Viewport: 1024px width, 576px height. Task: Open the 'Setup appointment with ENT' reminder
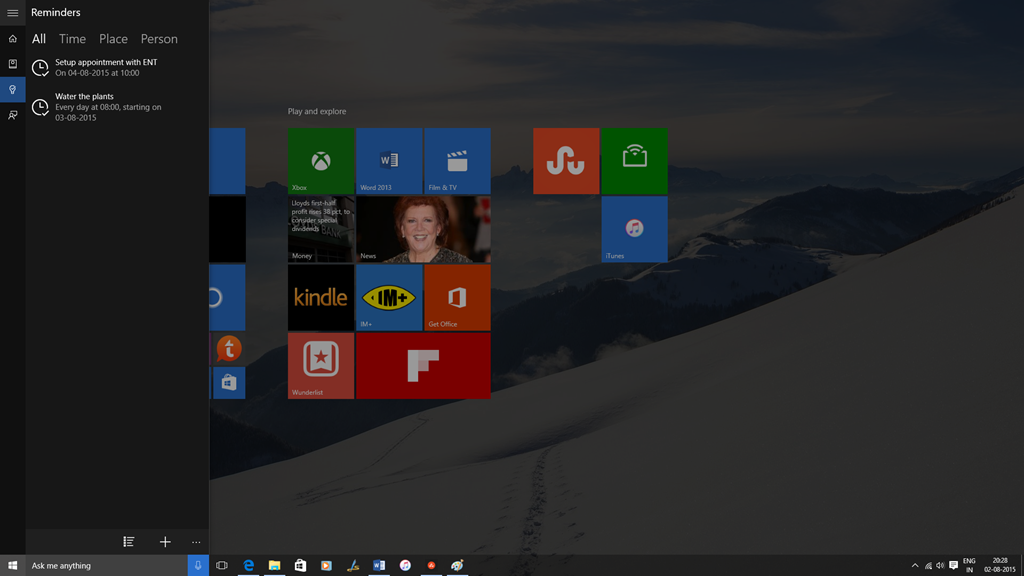117,67
